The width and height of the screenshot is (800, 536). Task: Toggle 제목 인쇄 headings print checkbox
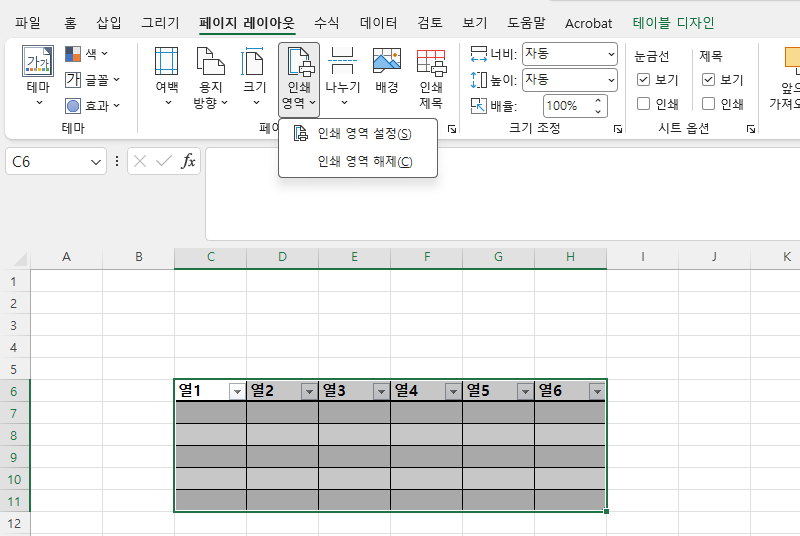[708, 104]
